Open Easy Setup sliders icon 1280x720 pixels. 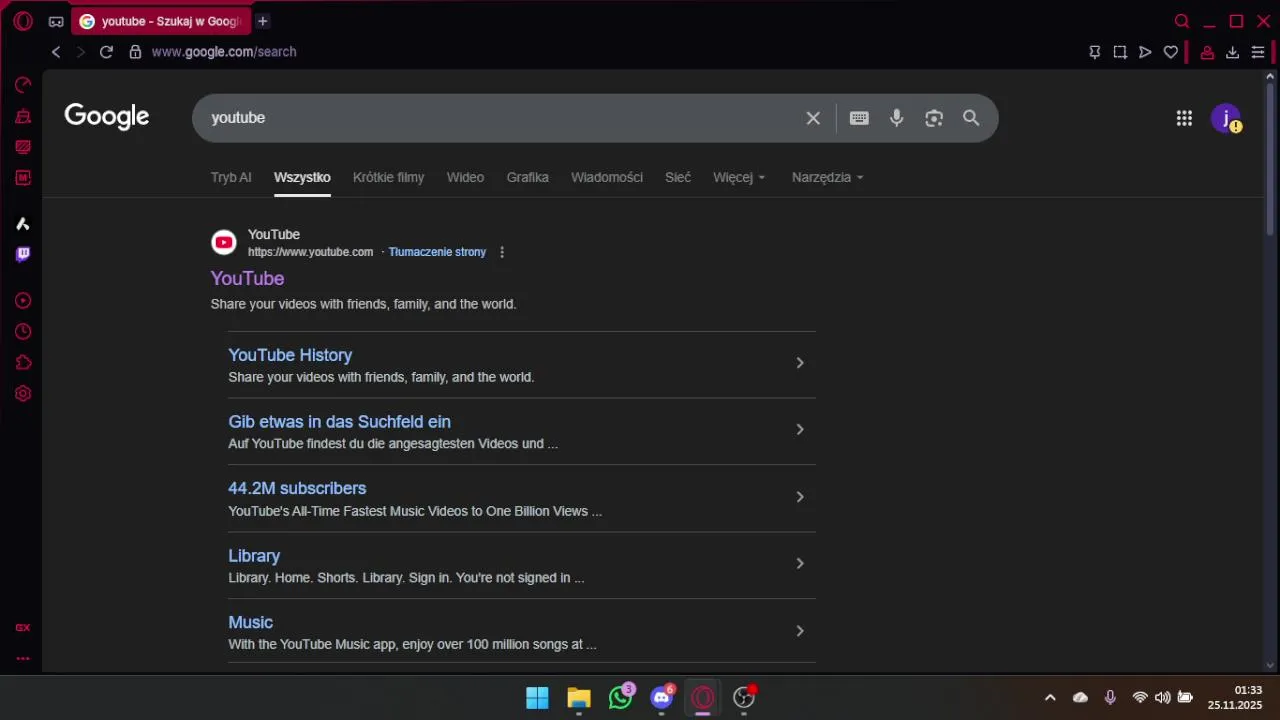(1258, 52)
